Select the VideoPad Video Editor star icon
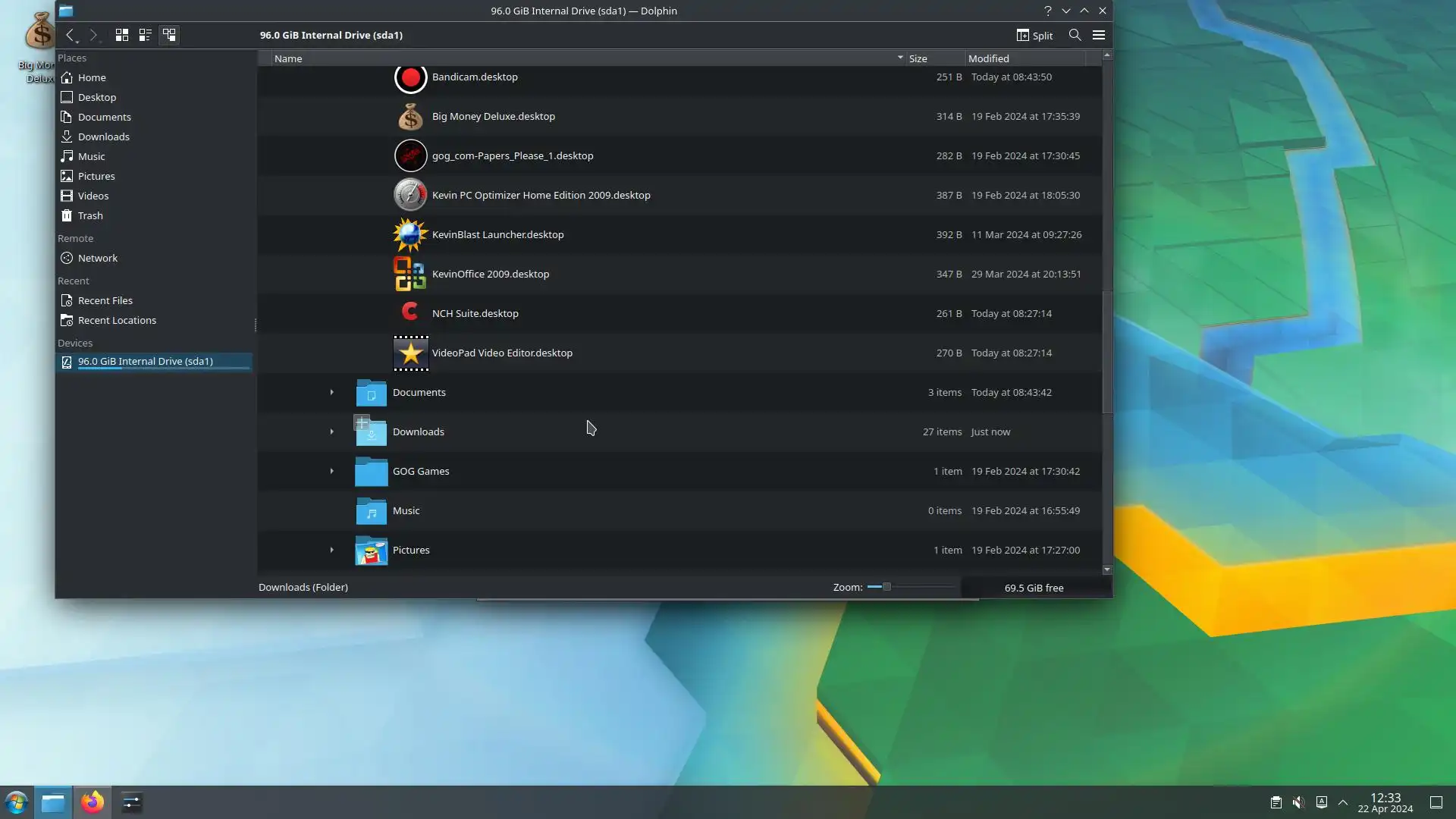Viewport: 1456px width, 819px height. coord(410,353)
